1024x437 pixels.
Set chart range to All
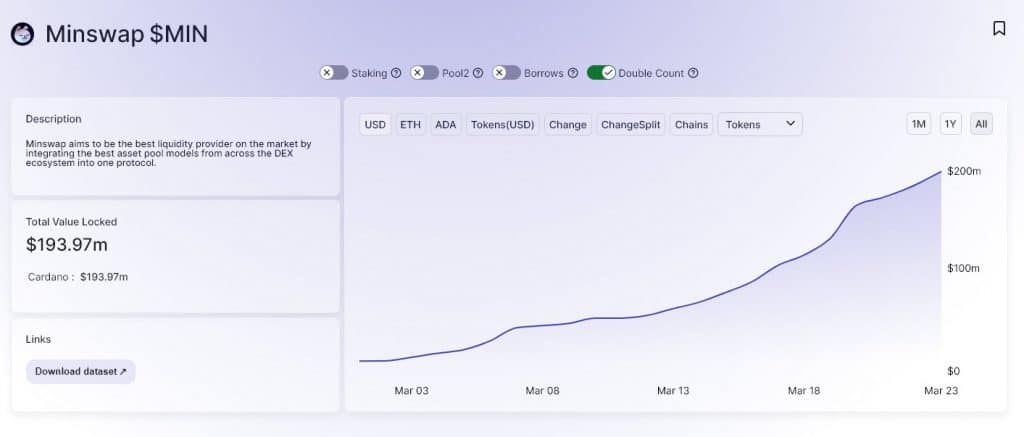[x=982, y=124]
